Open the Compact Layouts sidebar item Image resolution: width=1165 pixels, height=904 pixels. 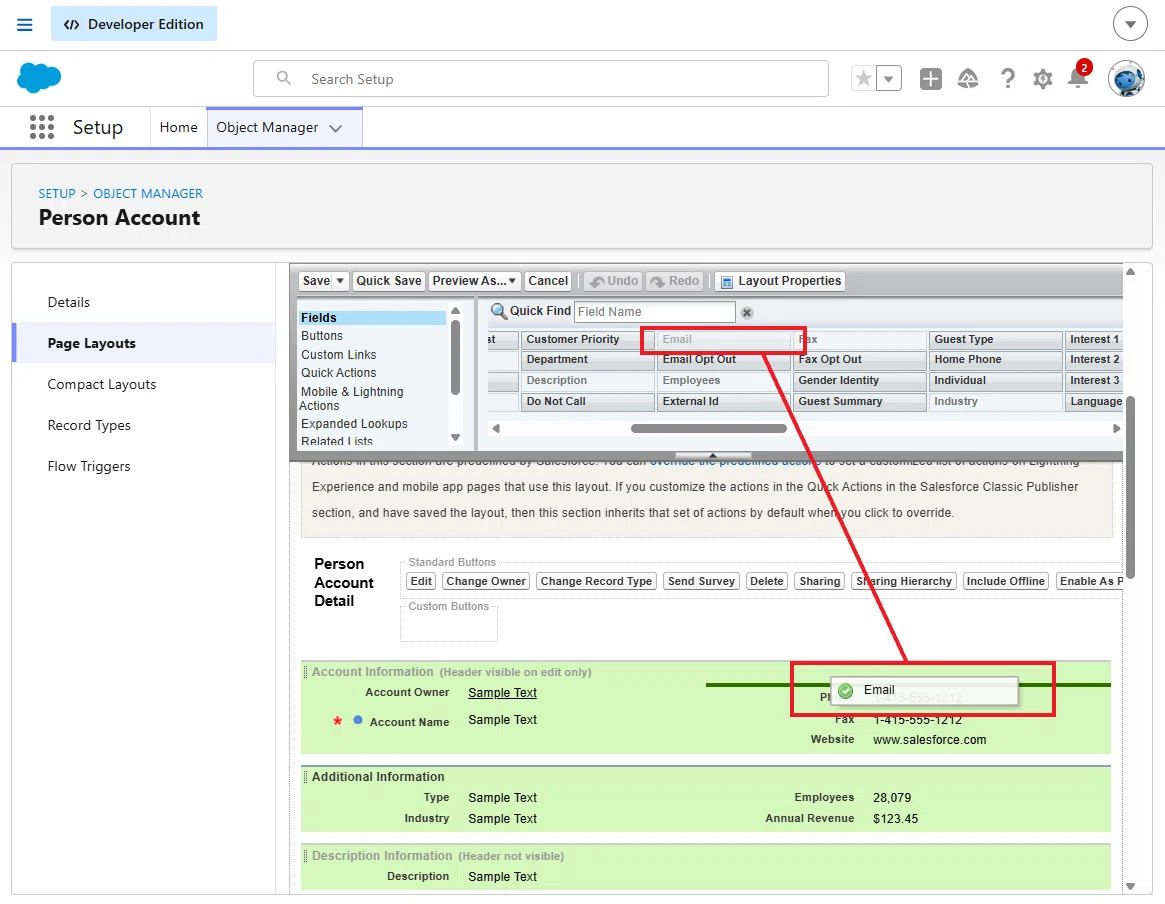[x=144, y=384]
